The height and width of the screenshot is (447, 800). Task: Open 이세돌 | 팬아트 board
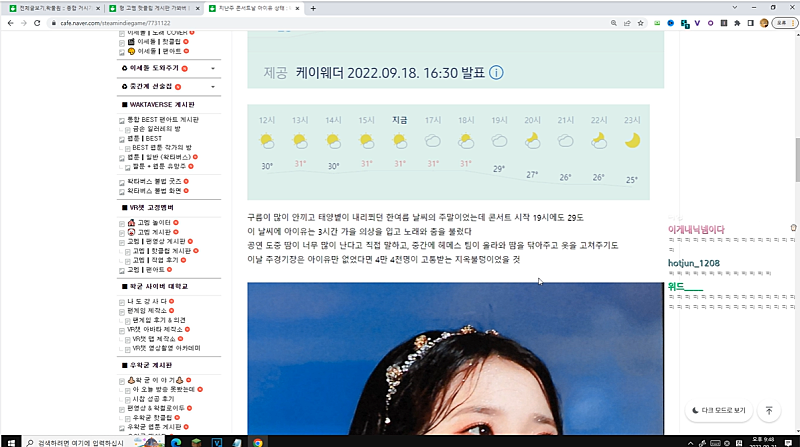[159, 51]
